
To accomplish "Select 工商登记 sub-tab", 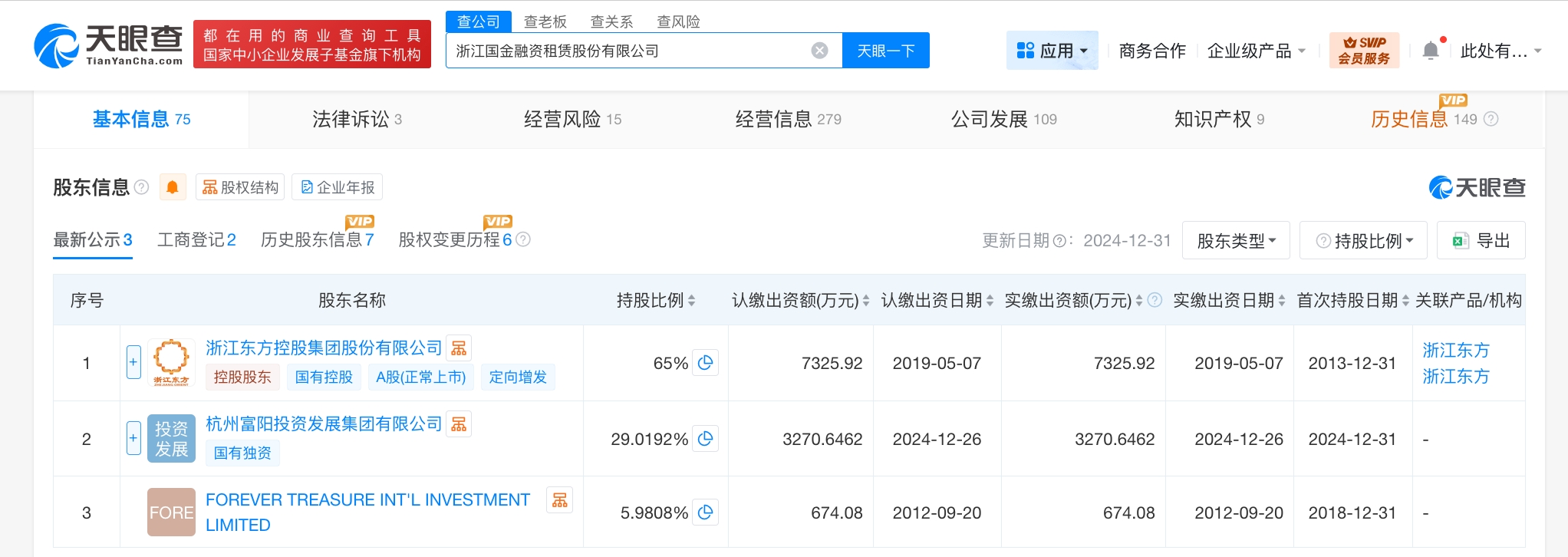I will [x=196, y=240].
